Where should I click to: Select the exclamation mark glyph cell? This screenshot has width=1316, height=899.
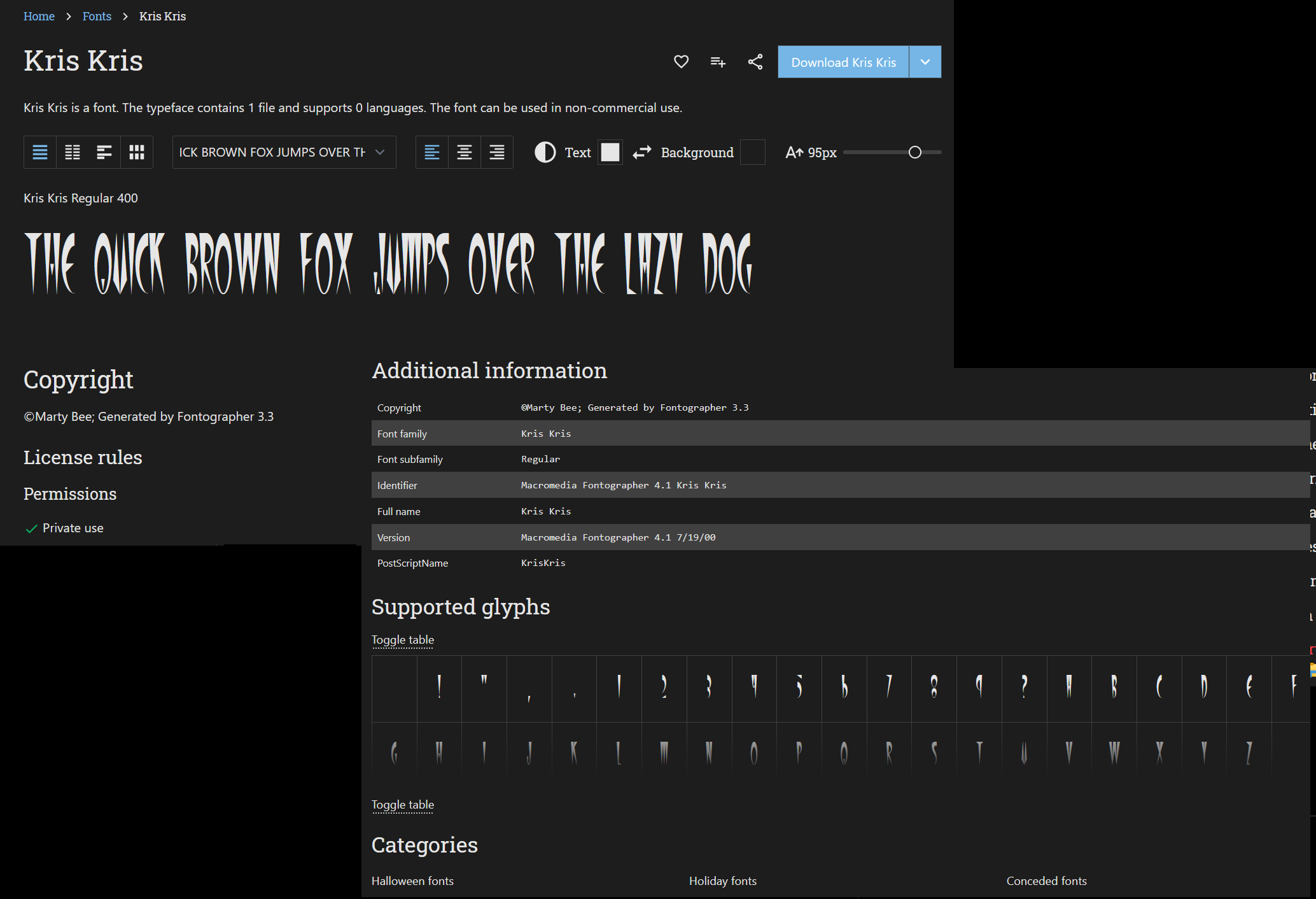point(439,689)
